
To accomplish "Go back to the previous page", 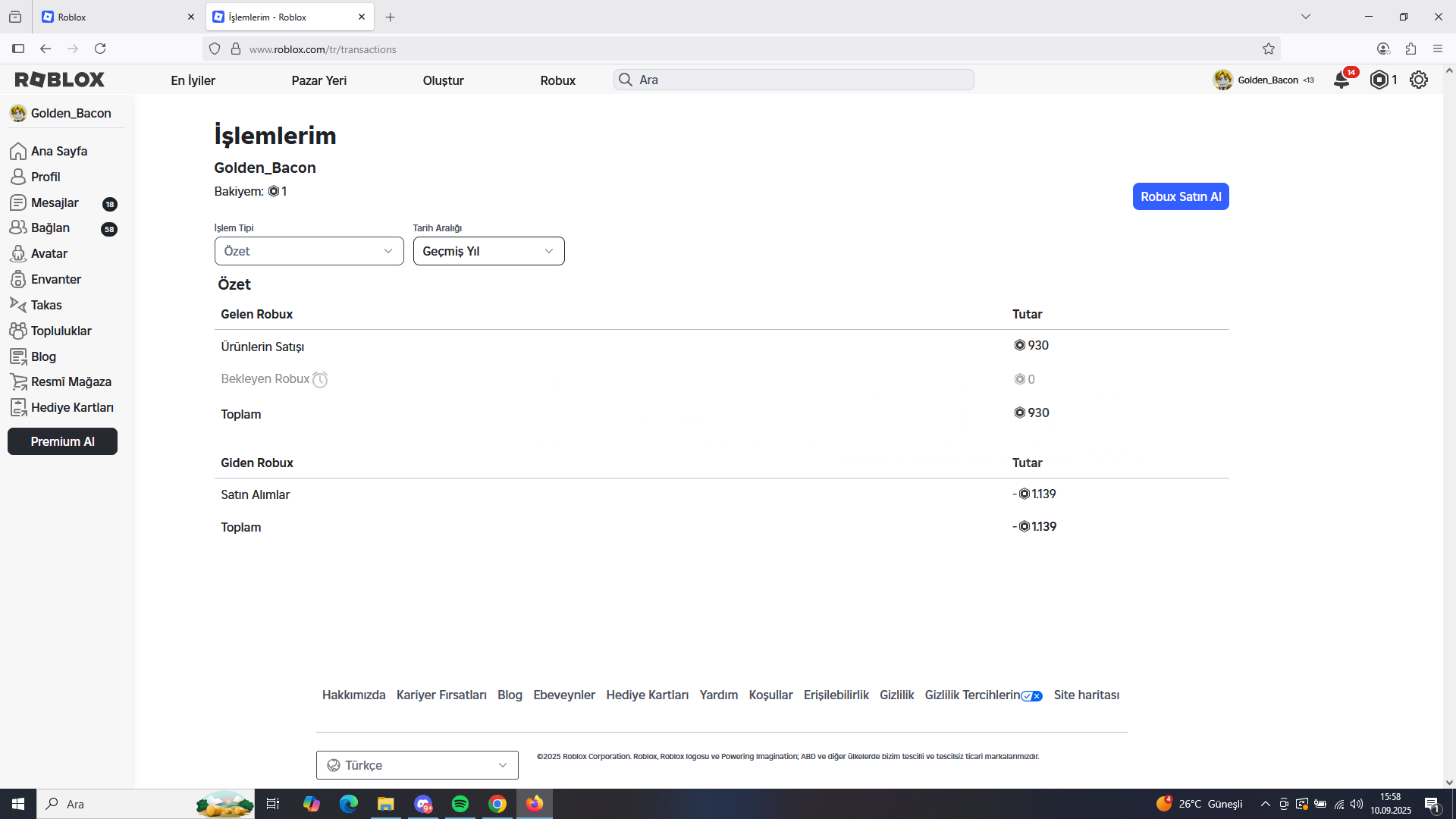I will tap(45, 49).
